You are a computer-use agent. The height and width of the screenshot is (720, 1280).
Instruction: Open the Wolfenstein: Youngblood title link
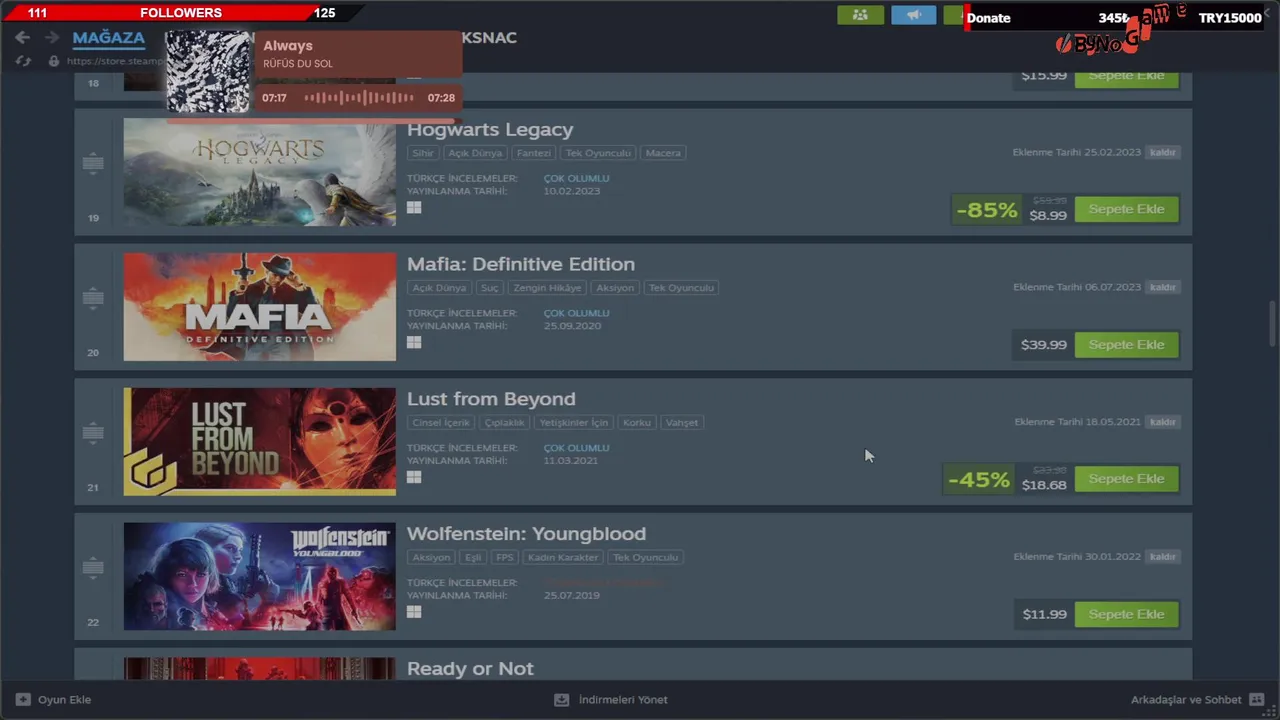[x=526, y=534]
